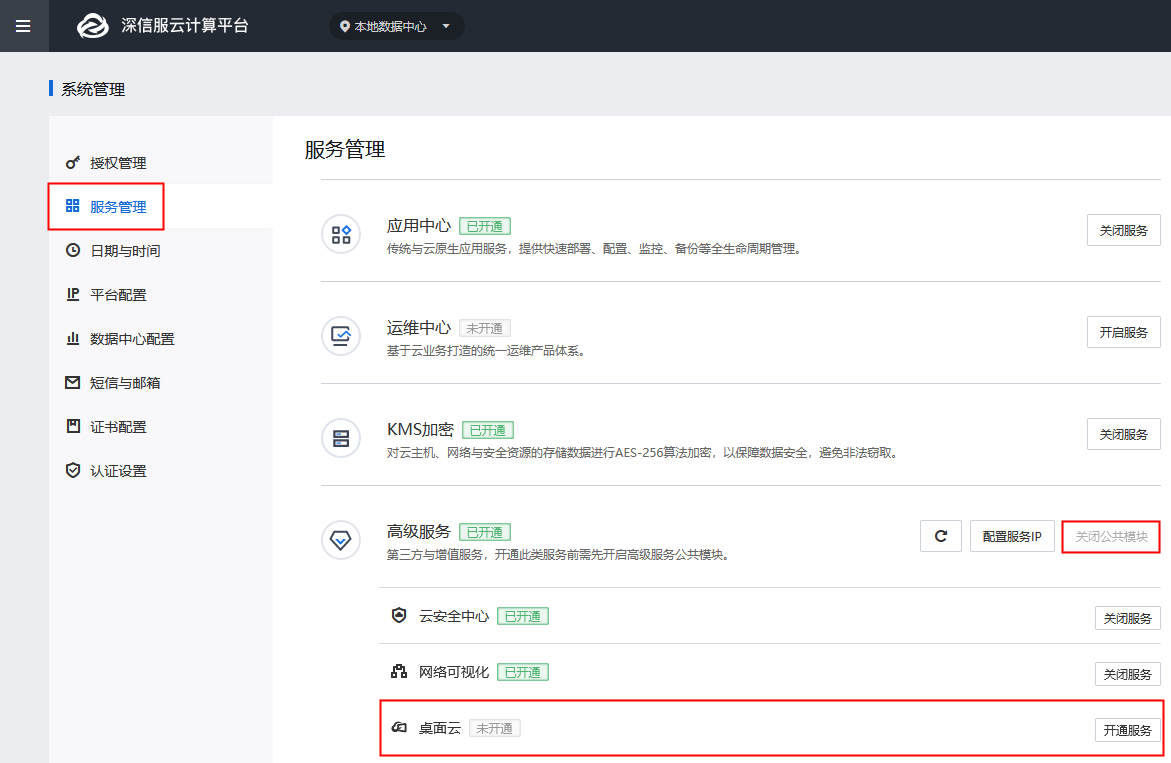Click the KMS加密 service title

(420, 429)
